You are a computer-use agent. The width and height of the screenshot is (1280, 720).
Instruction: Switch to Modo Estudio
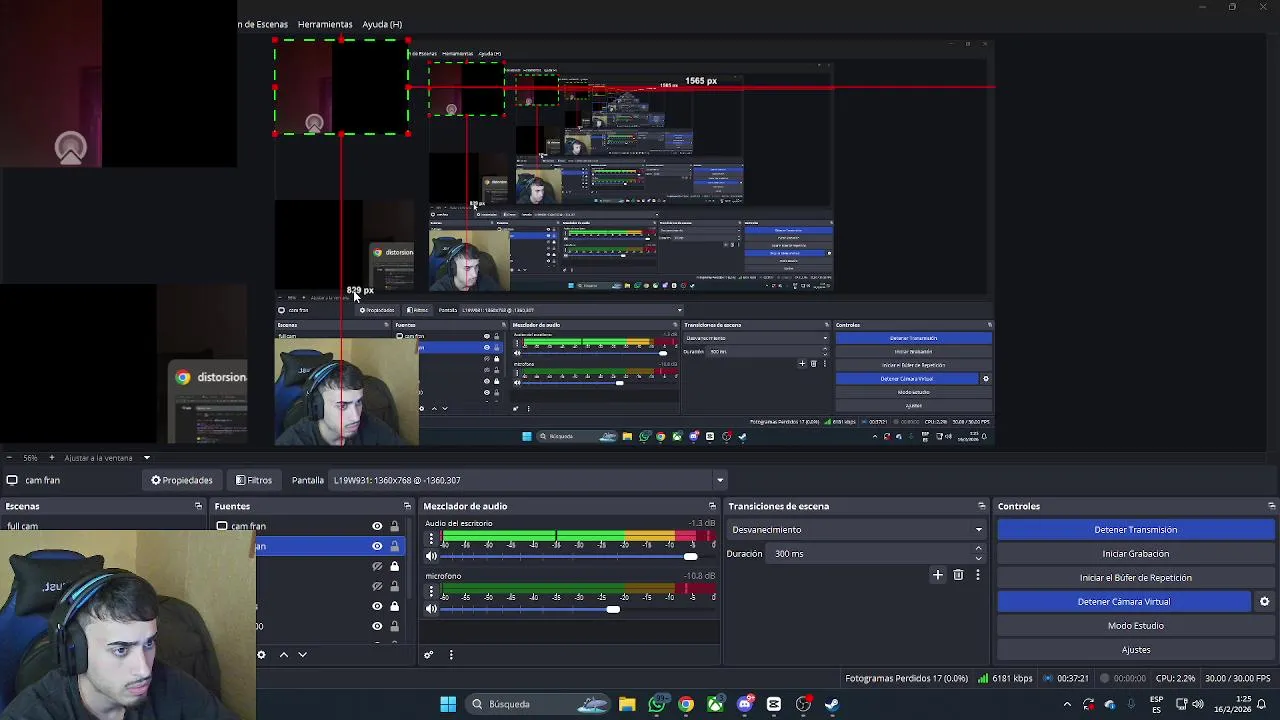(x=1135, y=626)
